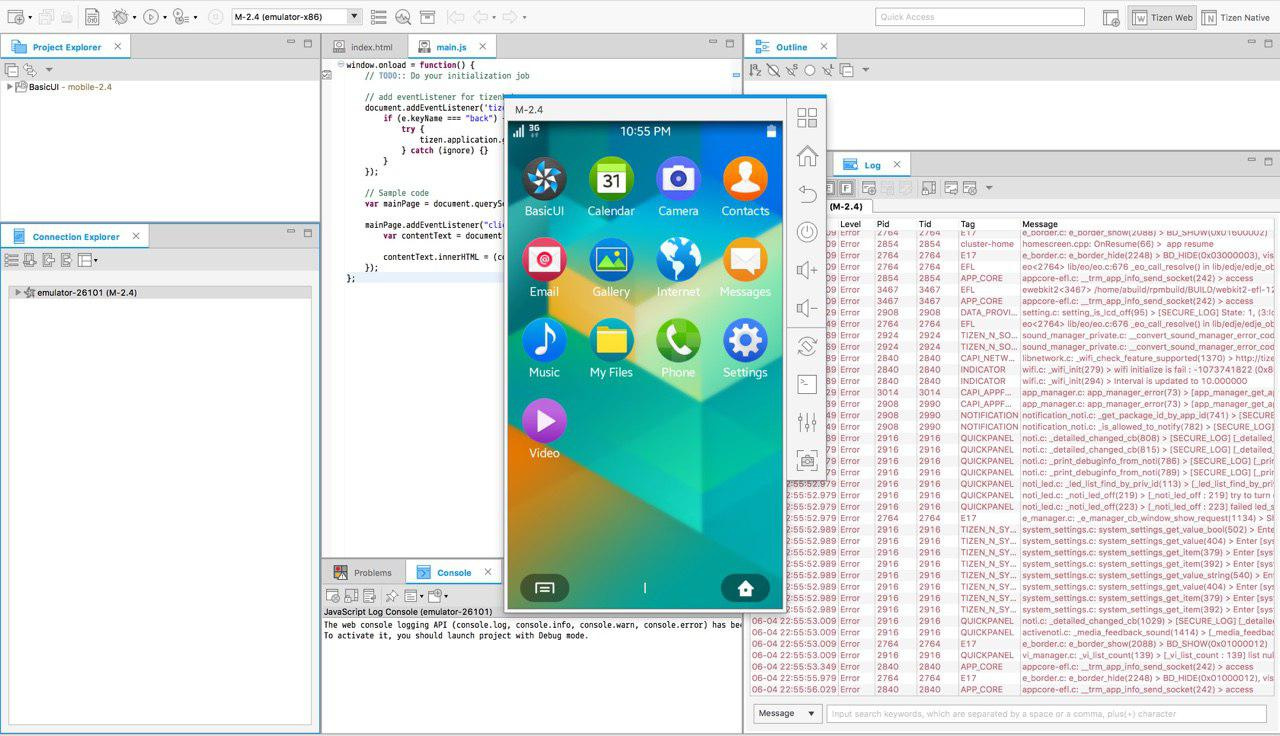Select Log view tab

click(872, 165)
